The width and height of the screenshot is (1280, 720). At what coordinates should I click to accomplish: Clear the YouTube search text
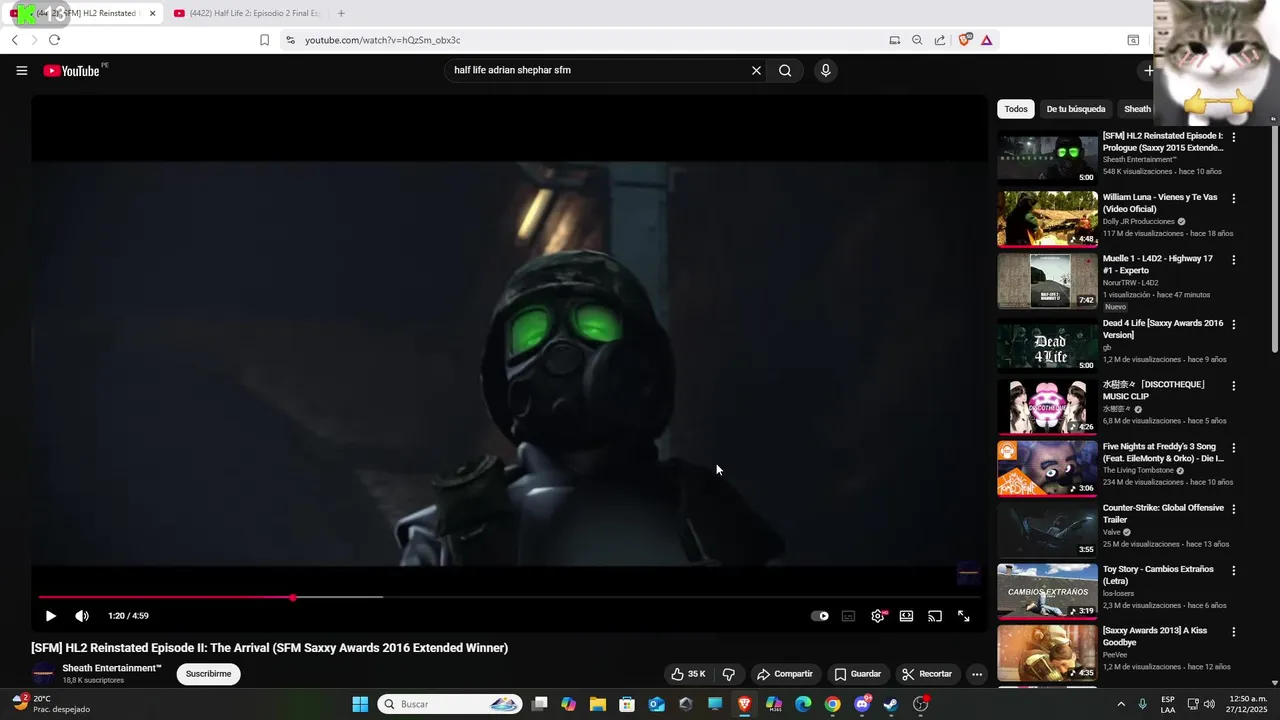point(756,70)
